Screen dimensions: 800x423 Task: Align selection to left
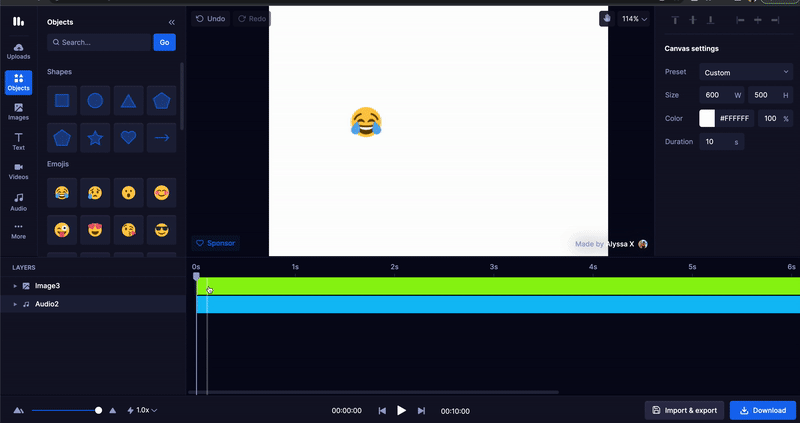740,20
